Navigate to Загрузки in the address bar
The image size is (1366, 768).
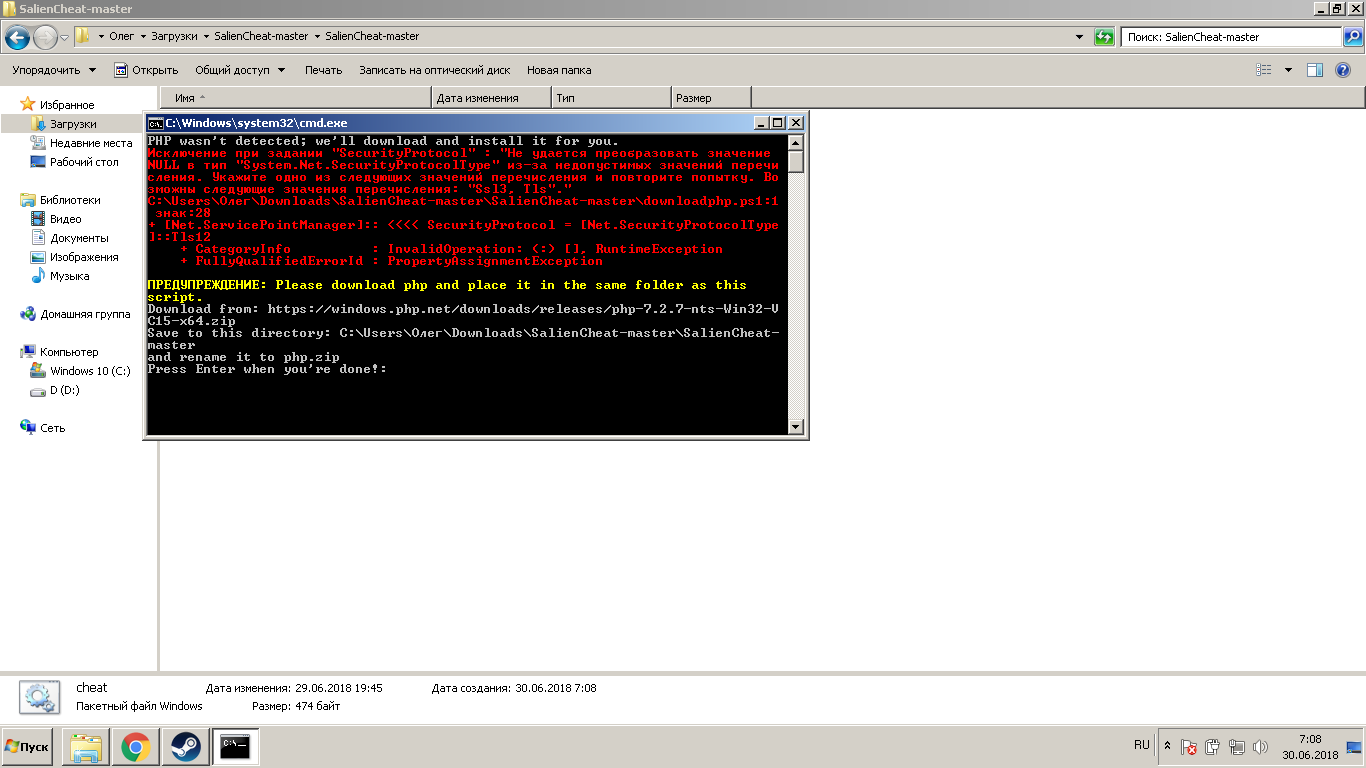174,37
